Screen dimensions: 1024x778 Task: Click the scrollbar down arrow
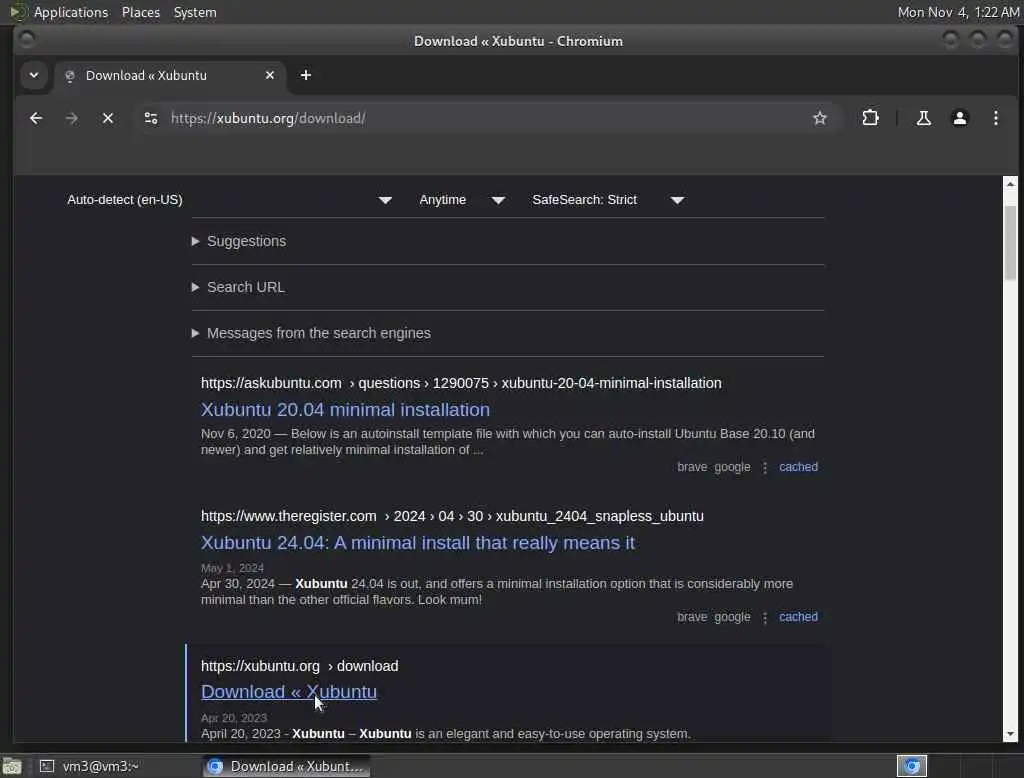click(x=1010, y=734)
